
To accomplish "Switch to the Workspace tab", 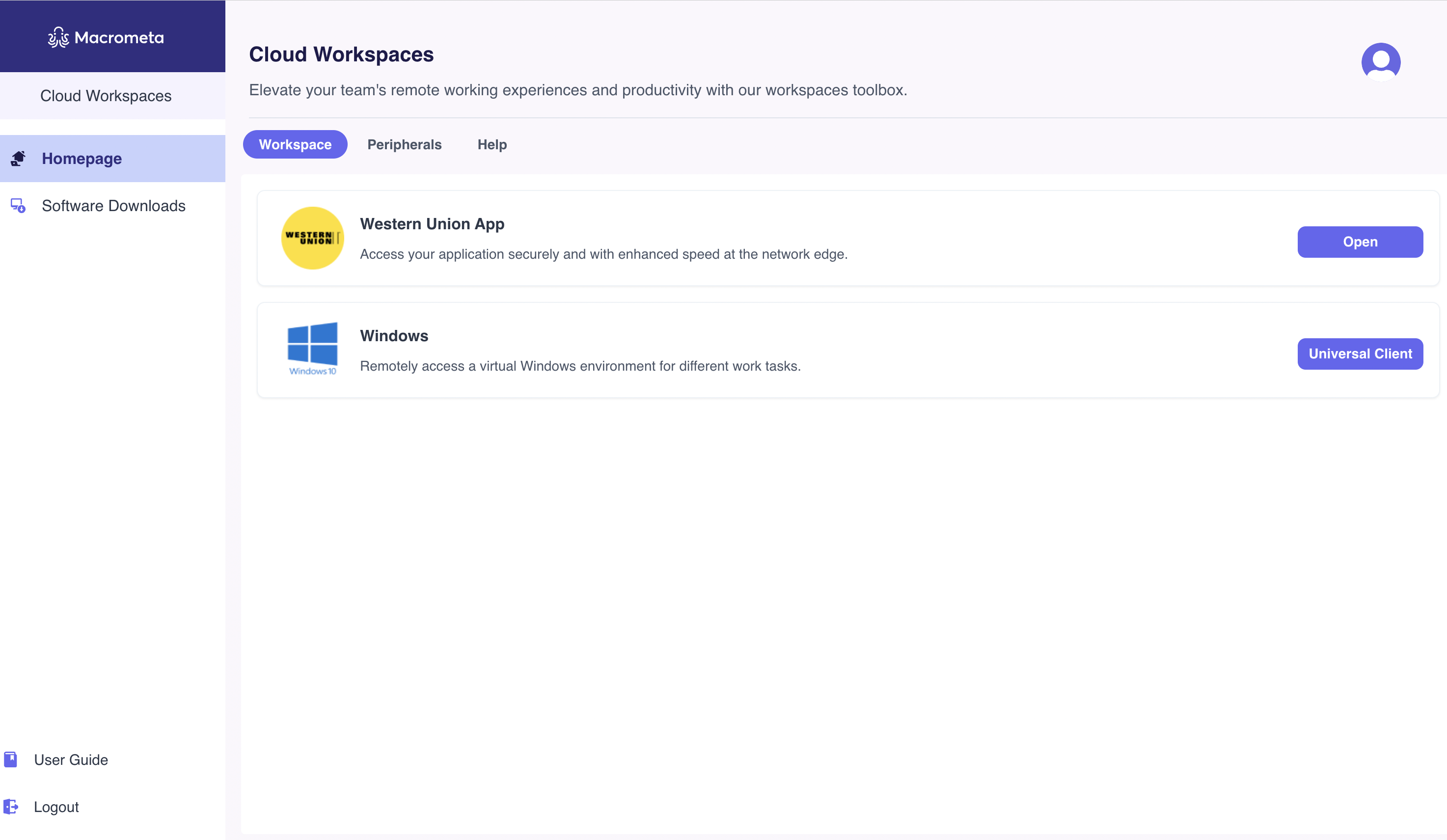I will 295,144.
